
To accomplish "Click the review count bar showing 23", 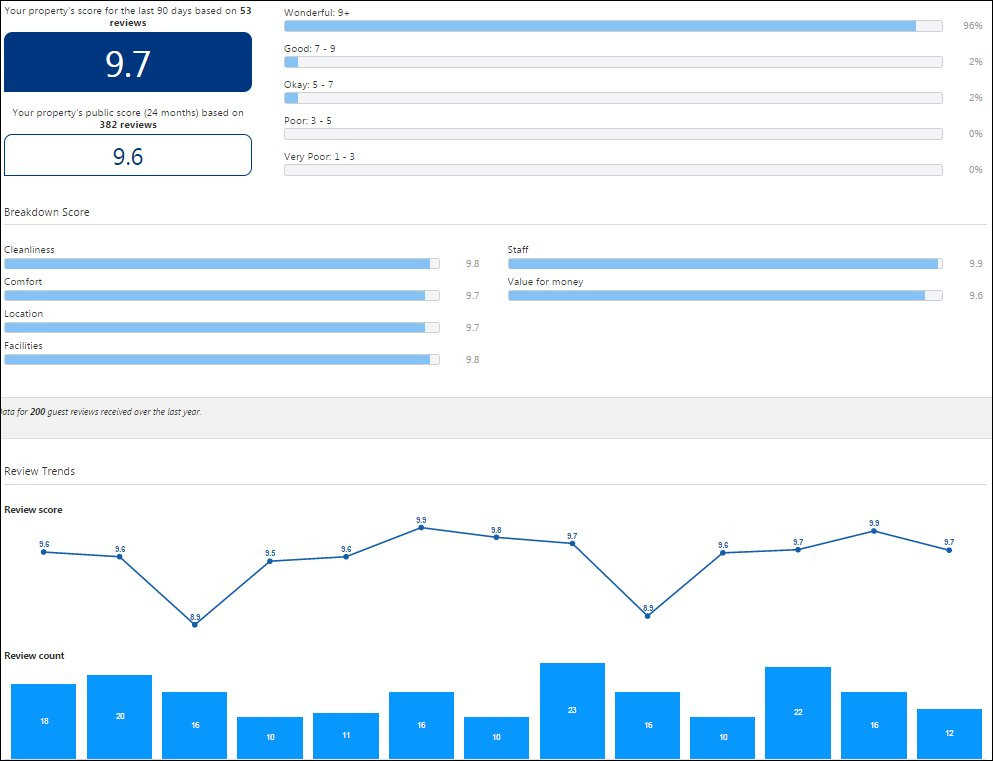I will pos(572,710).
